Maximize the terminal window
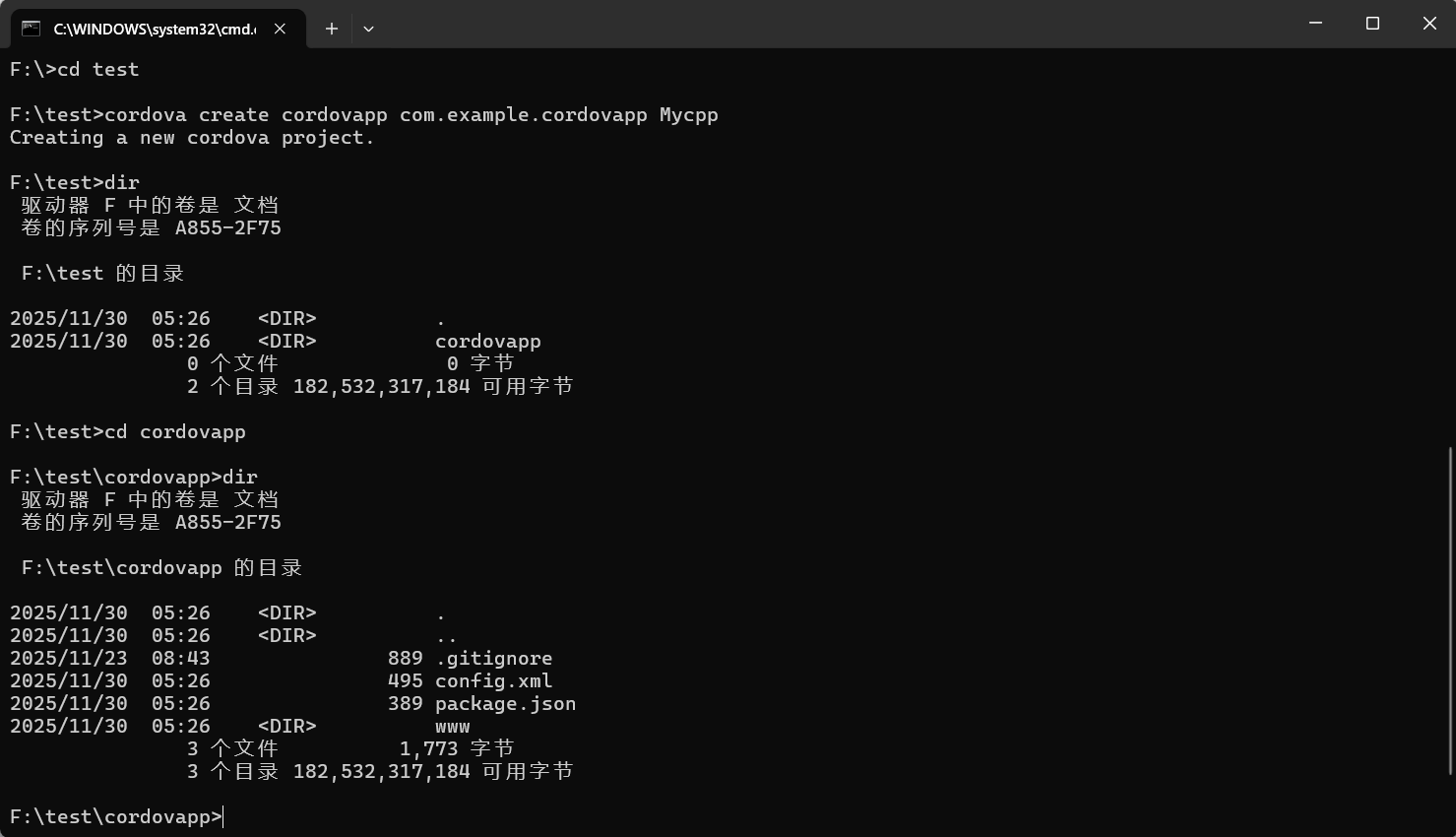The height and width of the screenshot is (837, 1456). point(1372,23)
